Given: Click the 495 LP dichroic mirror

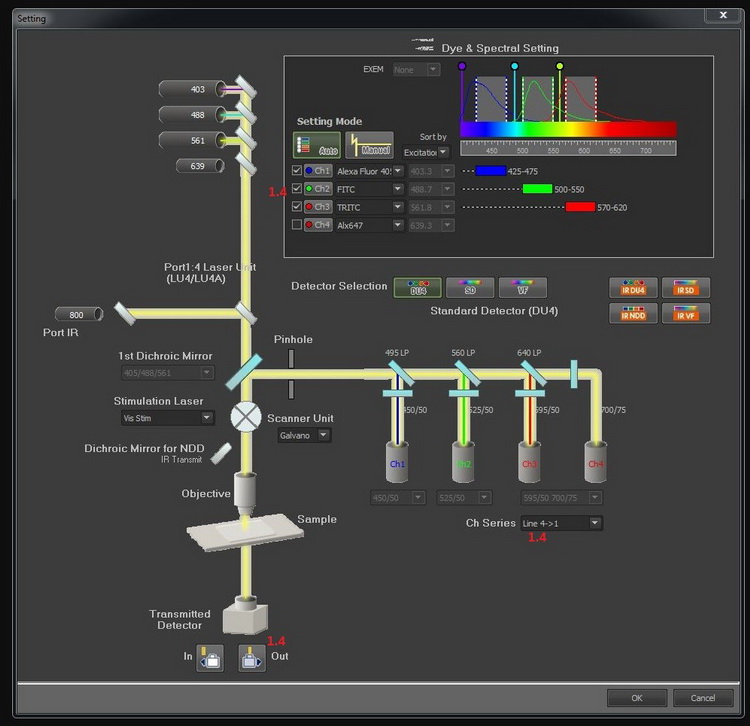Looking at the screenshot, I should (401, 373).
